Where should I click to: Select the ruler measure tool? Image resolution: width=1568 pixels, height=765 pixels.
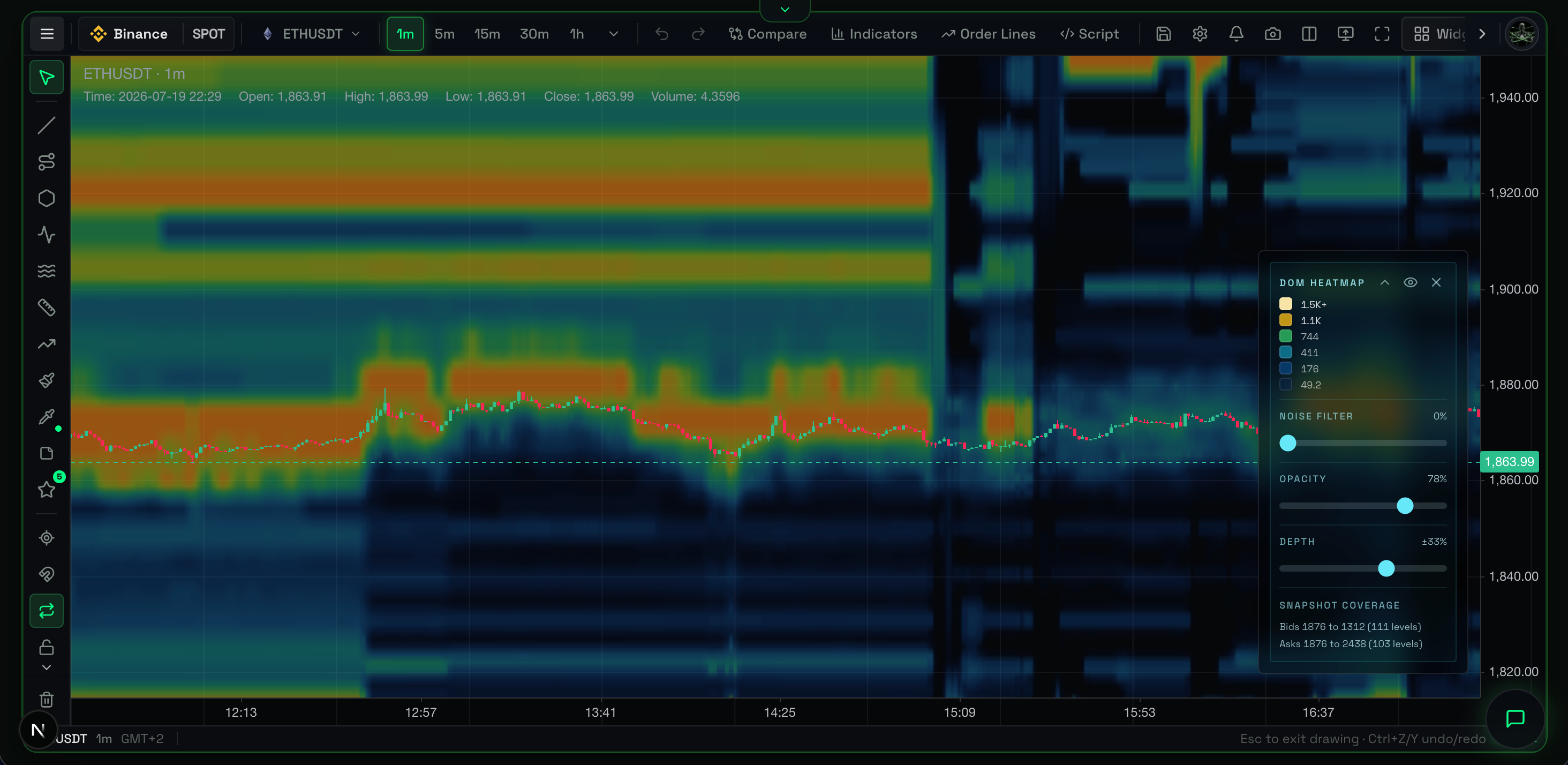47,307
